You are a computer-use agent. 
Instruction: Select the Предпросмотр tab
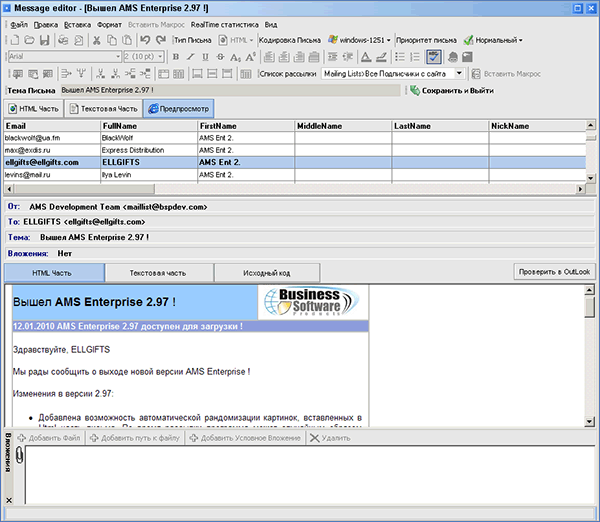[179, 109]
